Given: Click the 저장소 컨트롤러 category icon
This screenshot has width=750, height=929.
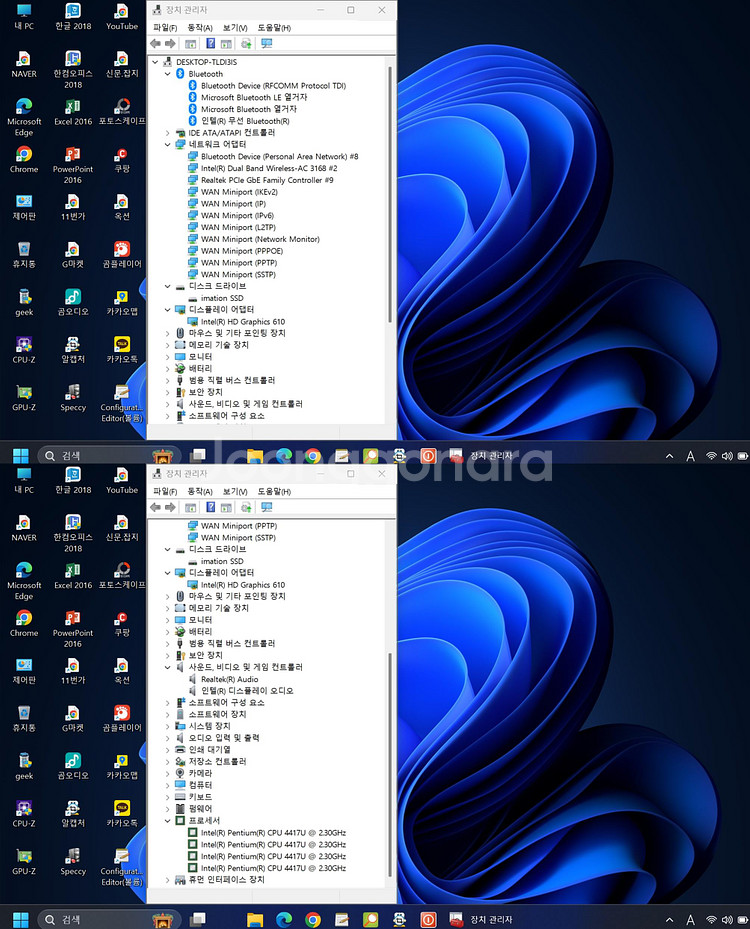Looking at the screenshot, I should [180, 762].
